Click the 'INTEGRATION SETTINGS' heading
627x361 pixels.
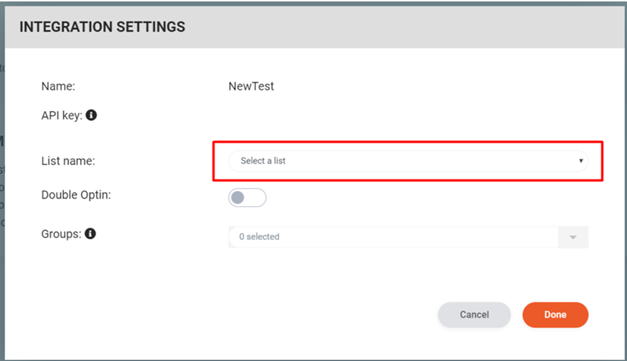tap(102, 27)
